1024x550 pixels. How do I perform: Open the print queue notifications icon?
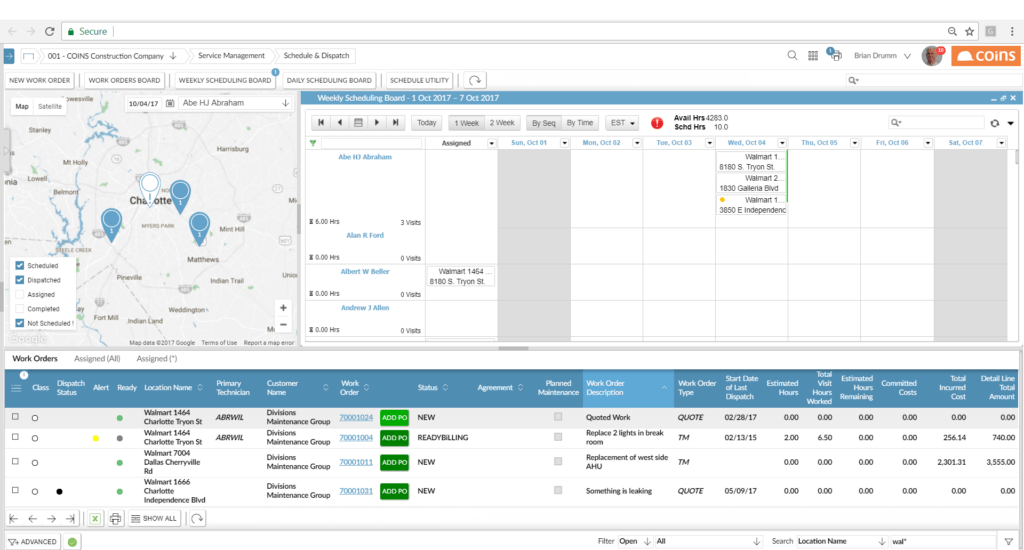(x=835, y=56)
